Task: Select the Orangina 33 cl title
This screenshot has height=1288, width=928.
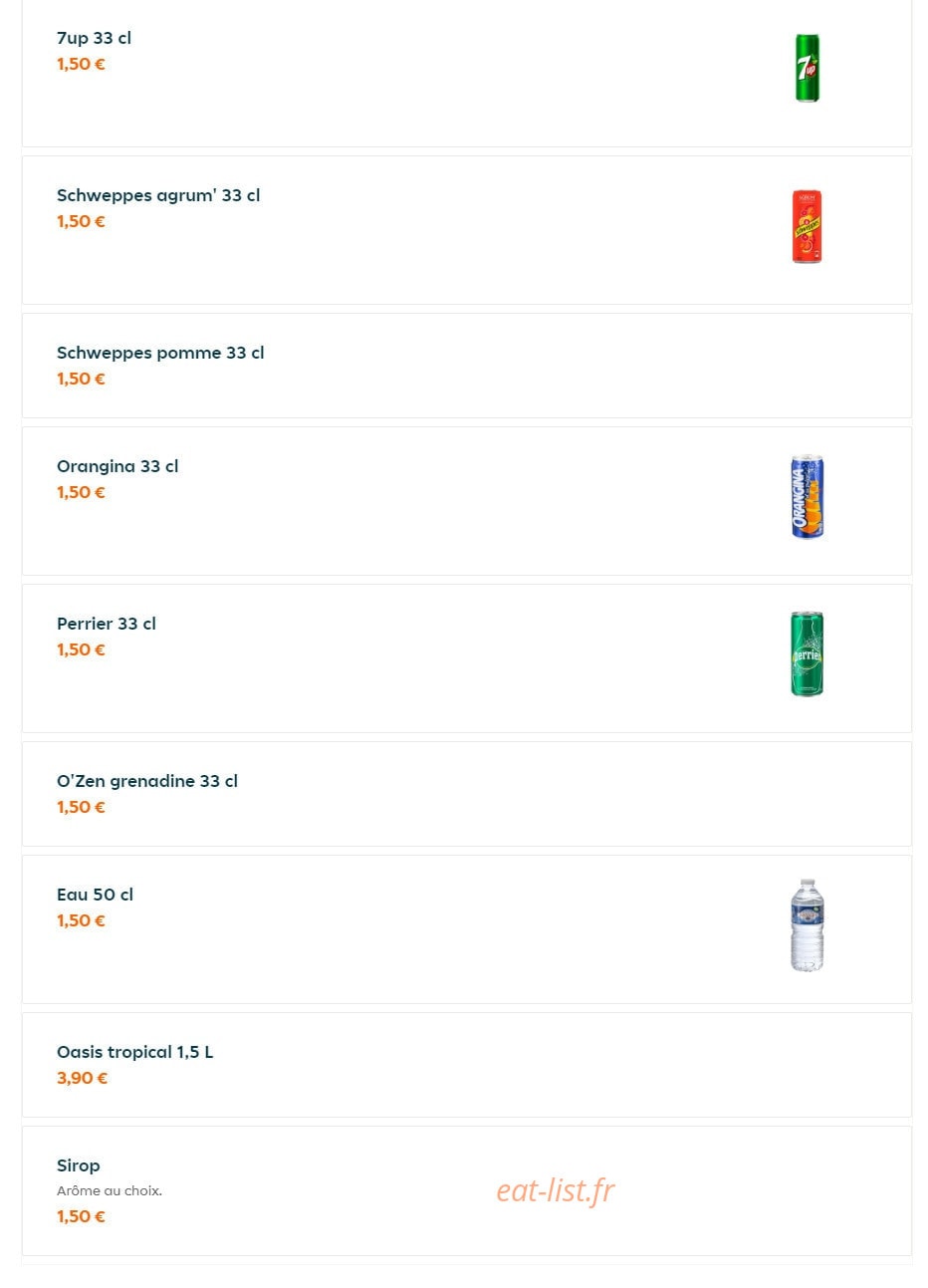Action: coord(117,466)
